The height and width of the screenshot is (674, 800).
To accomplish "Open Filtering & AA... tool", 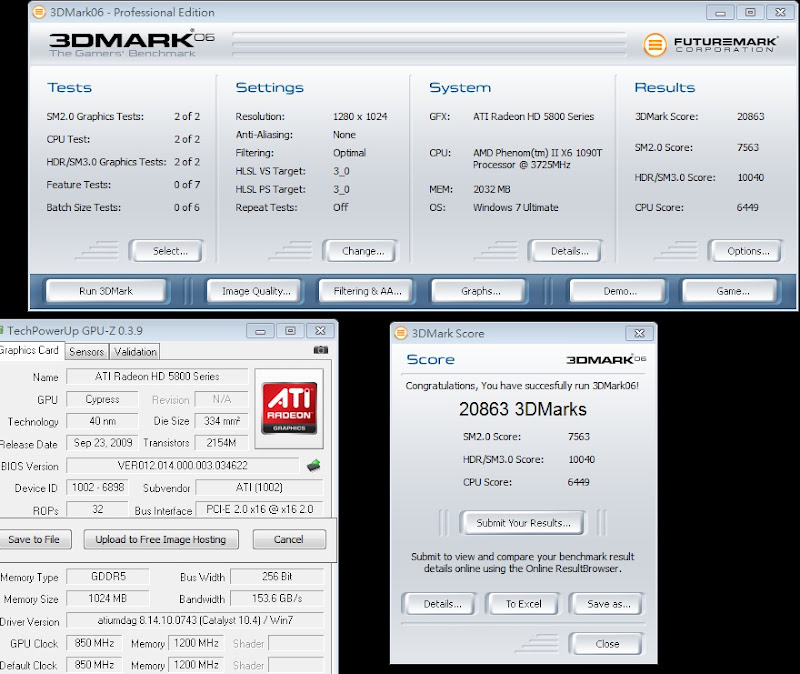I will (367, 291).
